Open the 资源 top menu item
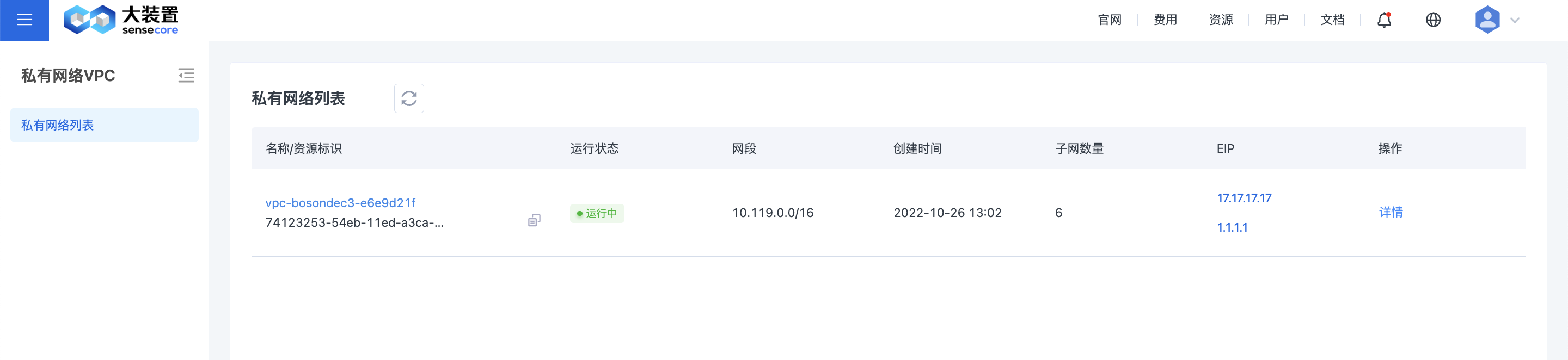 tap(1221, 20)
